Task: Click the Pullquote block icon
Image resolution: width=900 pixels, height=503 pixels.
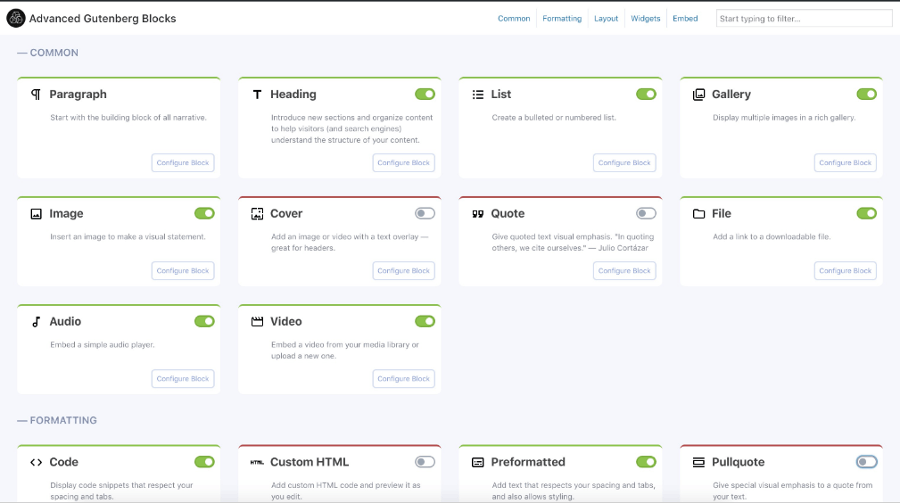Action: pos(699,462)
